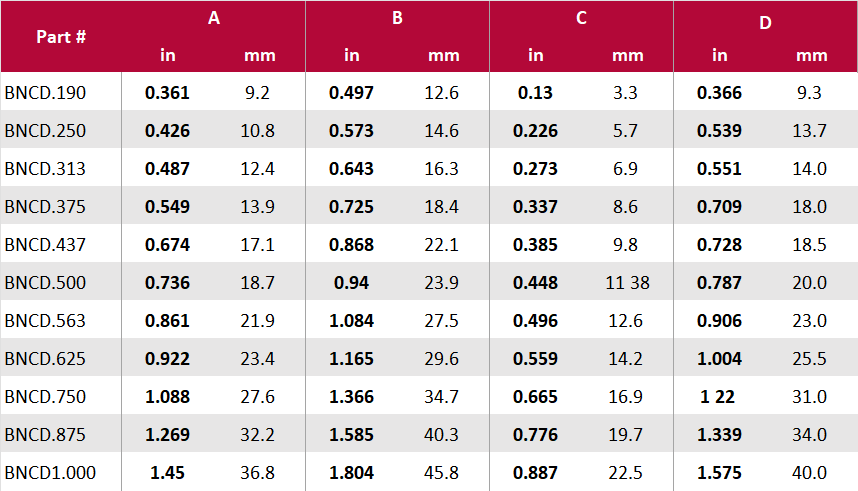Select the 0.725 value for BNCD.375

[351, 207]
